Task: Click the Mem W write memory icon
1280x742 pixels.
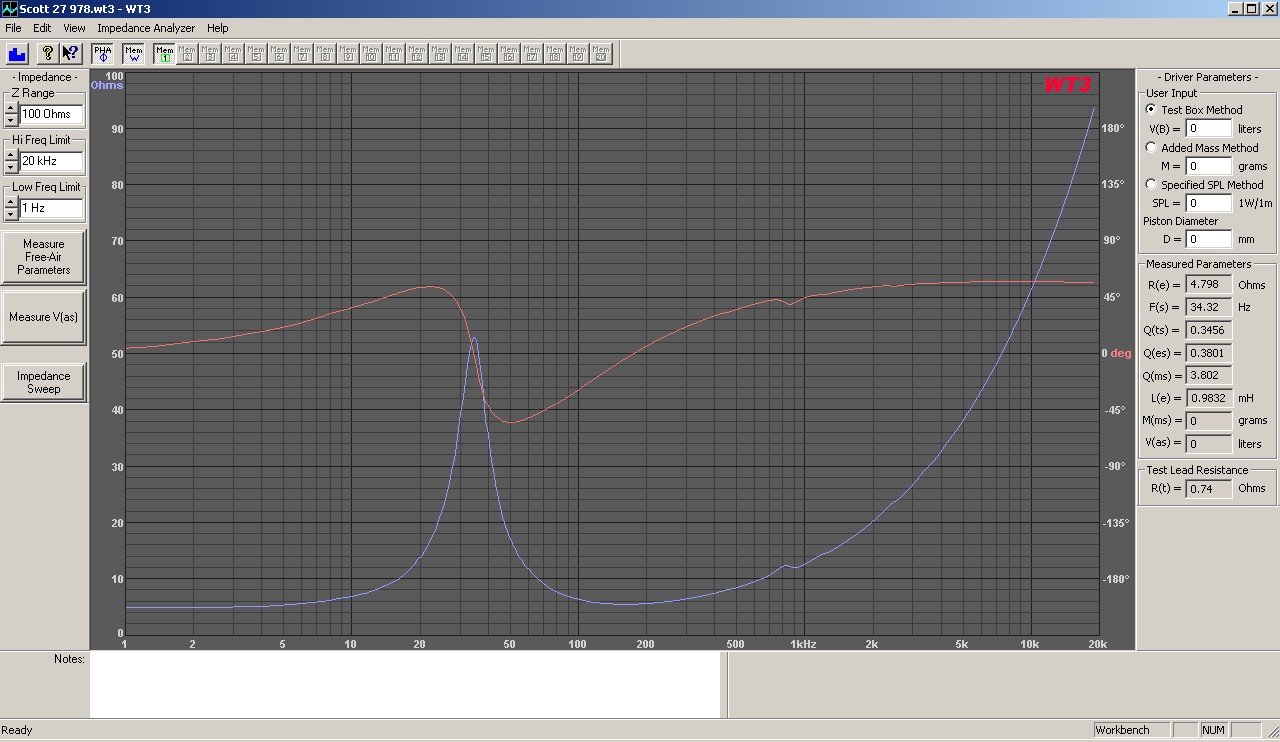Action: 134,54
